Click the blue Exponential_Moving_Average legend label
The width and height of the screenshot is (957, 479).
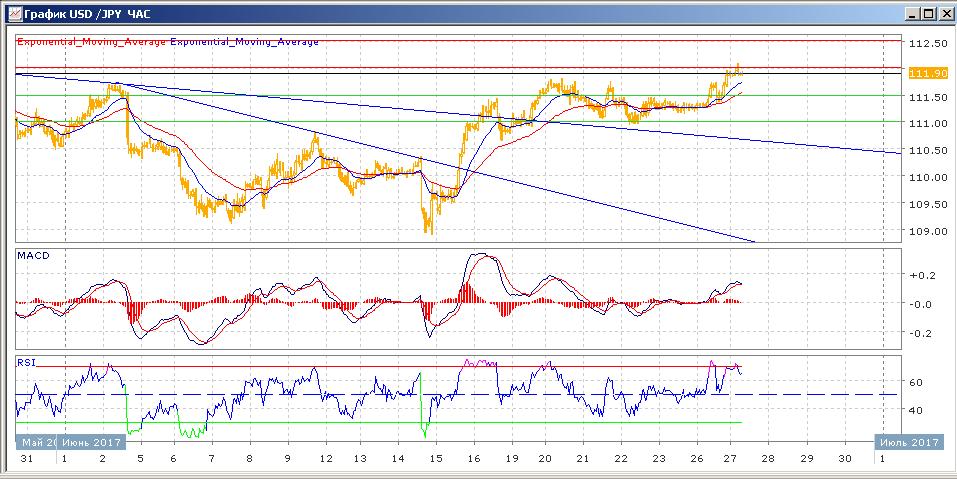[x=245, y=42]
